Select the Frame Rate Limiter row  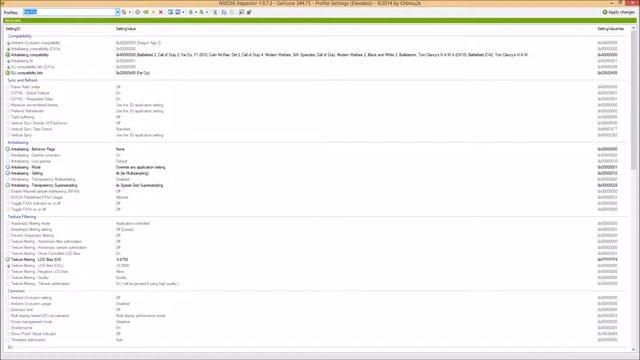316,87
